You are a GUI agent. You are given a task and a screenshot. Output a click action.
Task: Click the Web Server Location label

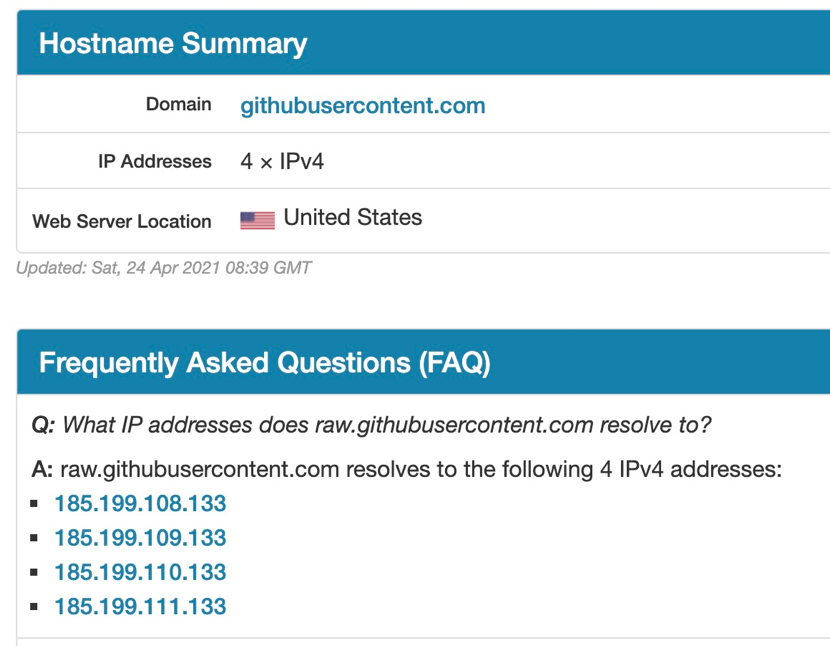pyautogui.click(x=122, y=221)
